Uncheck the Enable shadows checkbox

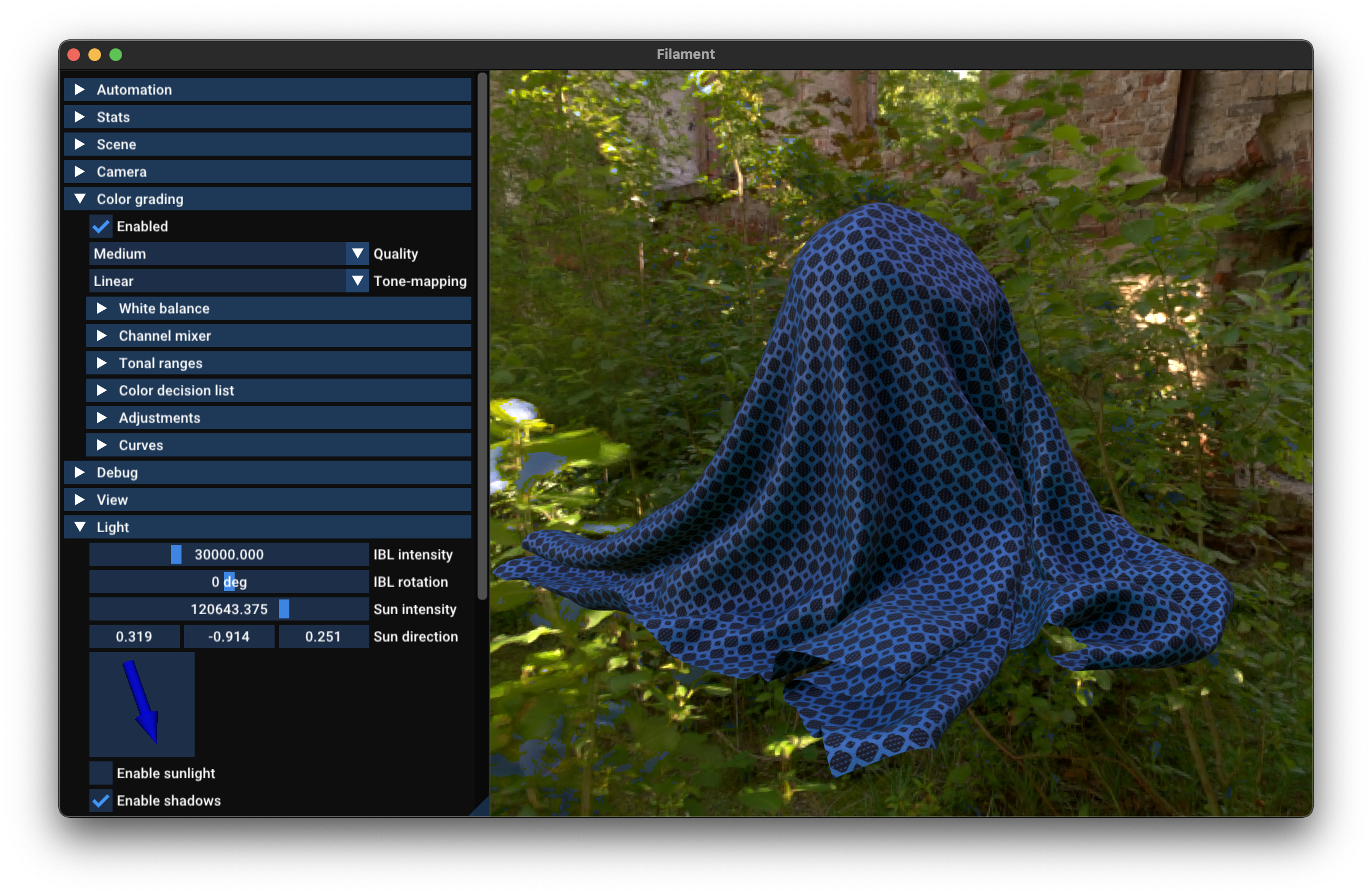point(101,800)
